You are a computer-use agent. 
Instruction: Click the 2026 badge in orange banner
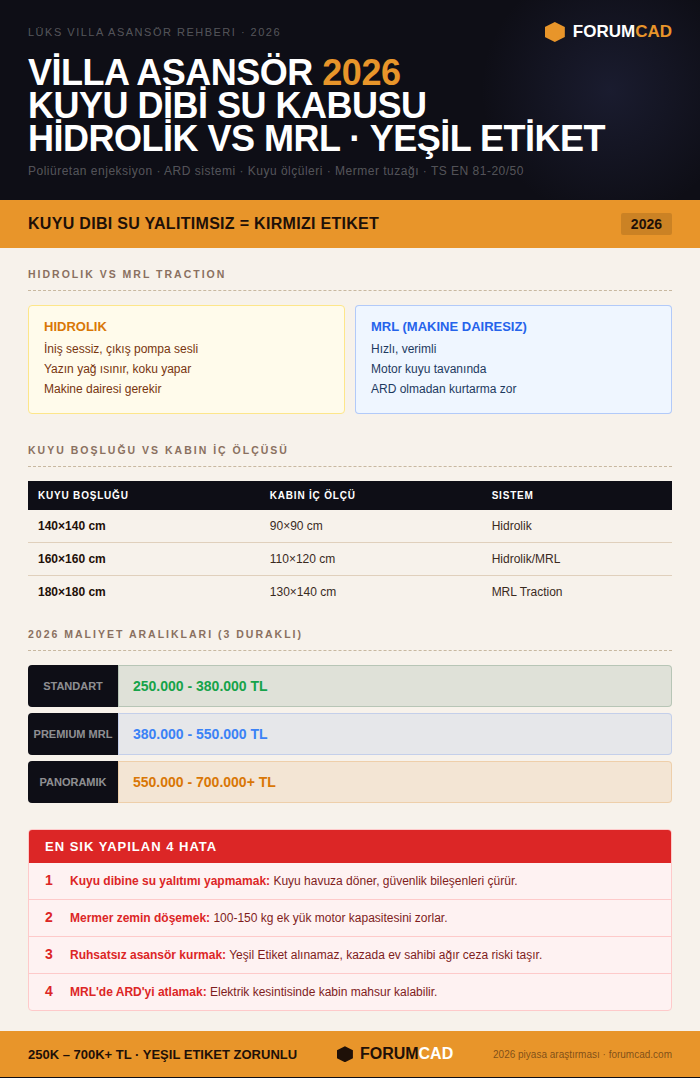click(646, 224)
